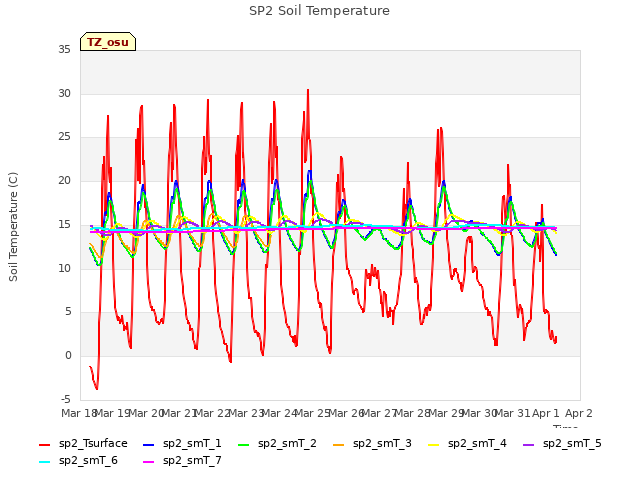This screenshot has height=480, width=640.
Task: Toggle sp2_Tsurface series in legend
Action: [83, 444]
